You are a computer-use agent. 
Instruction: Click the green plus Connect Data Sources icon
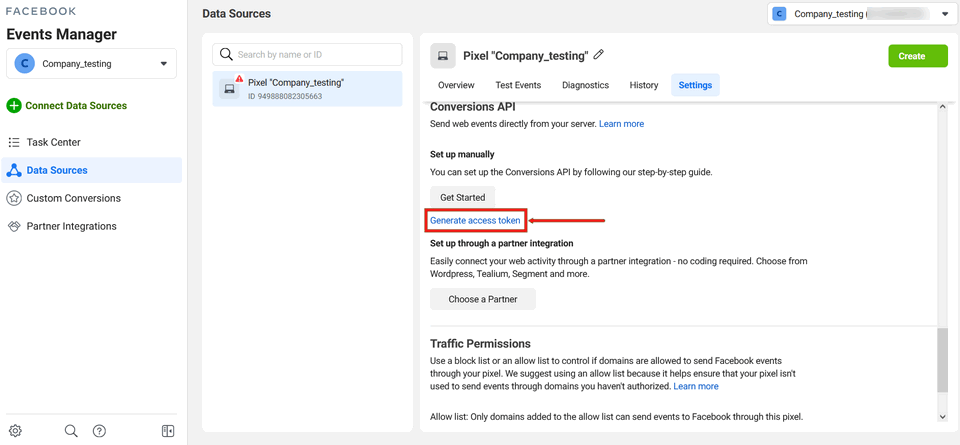pos(13,106)
